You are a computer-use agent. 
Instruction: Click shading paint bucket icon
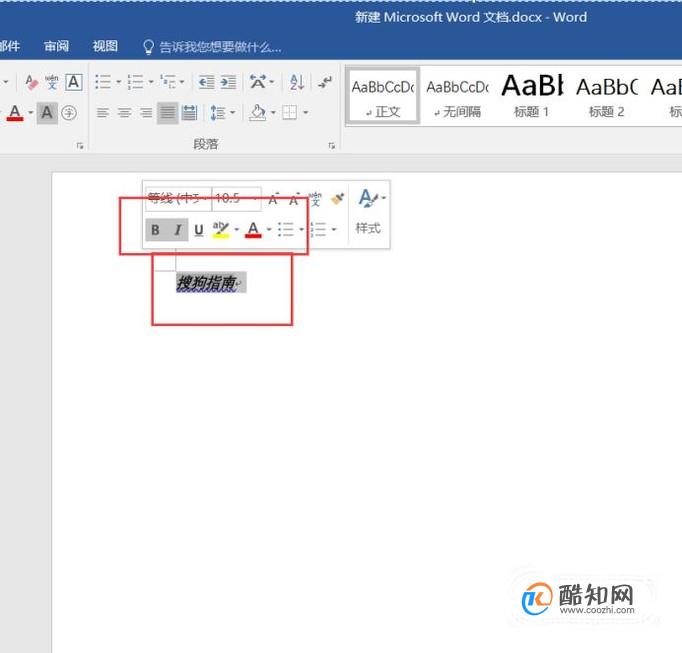257,113
